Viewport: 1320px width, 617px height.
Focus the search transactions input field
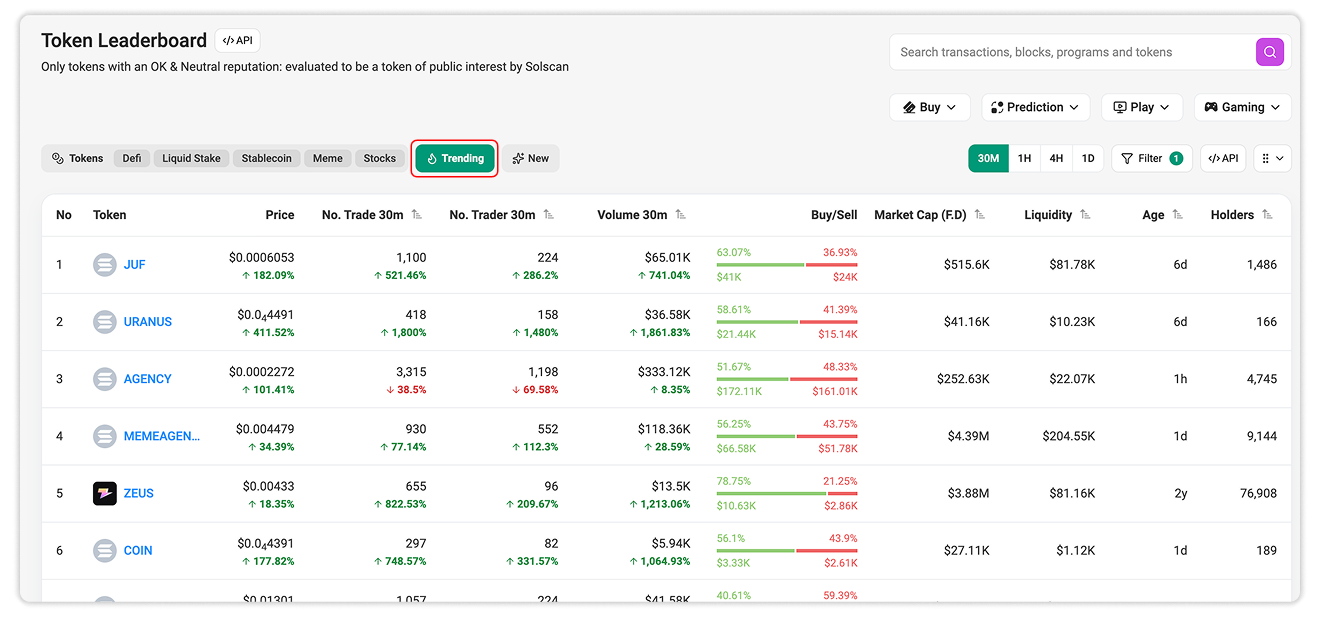(1072, 52)
